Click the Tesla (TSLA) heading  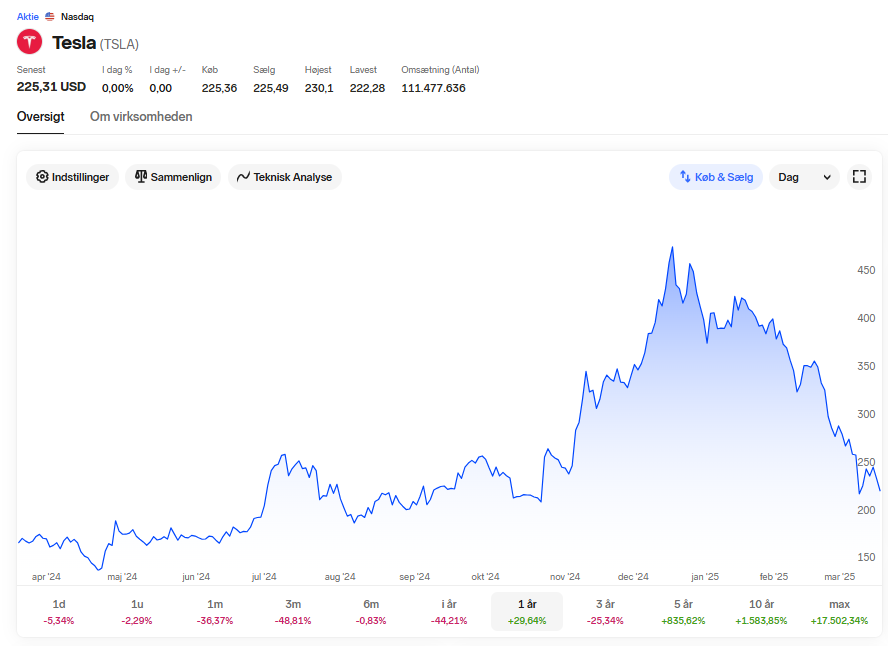pyautogui.click(x=96, y=43)
